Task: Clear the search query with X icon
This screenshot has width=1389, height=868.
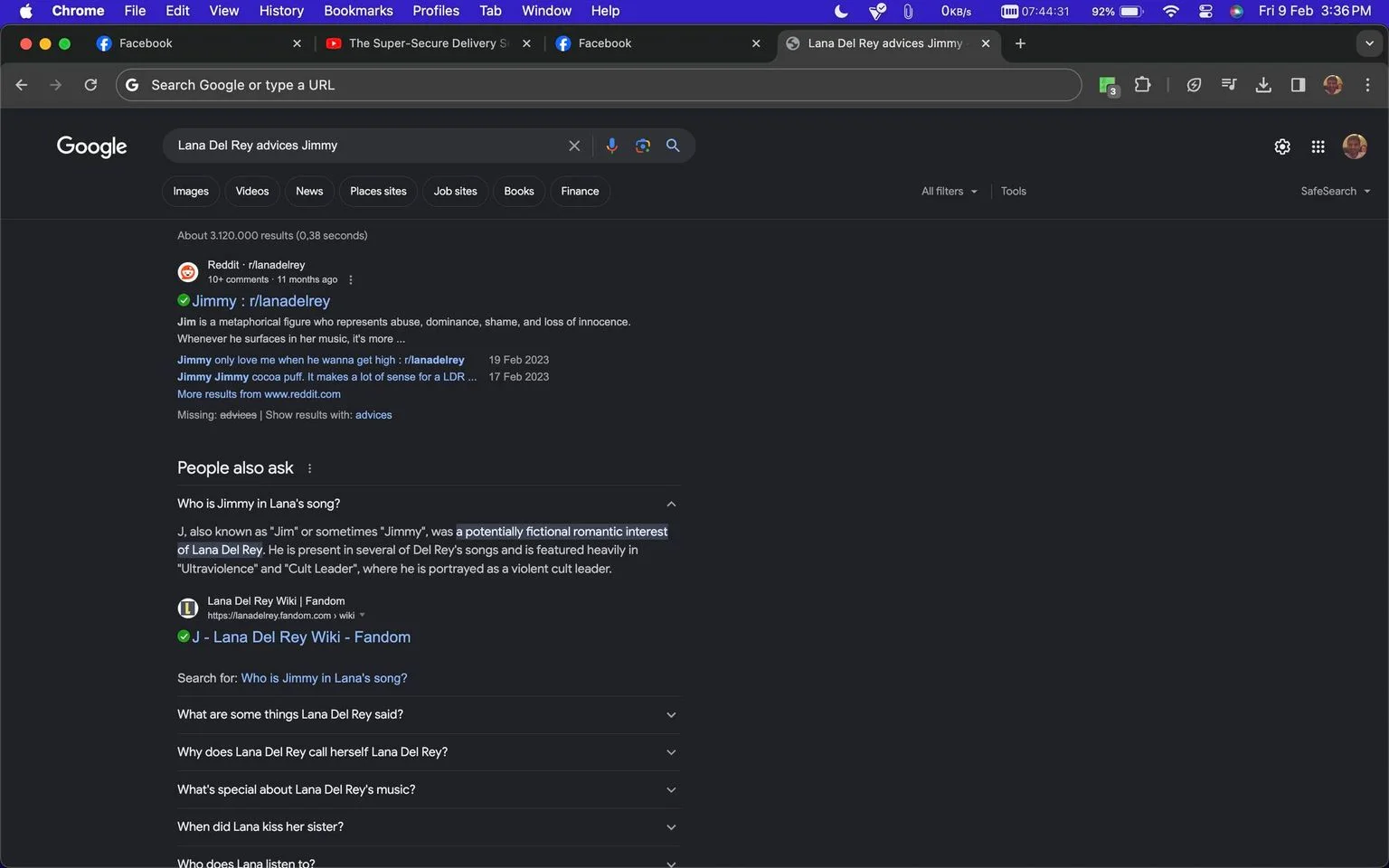Action: click(x=574, y=146)
